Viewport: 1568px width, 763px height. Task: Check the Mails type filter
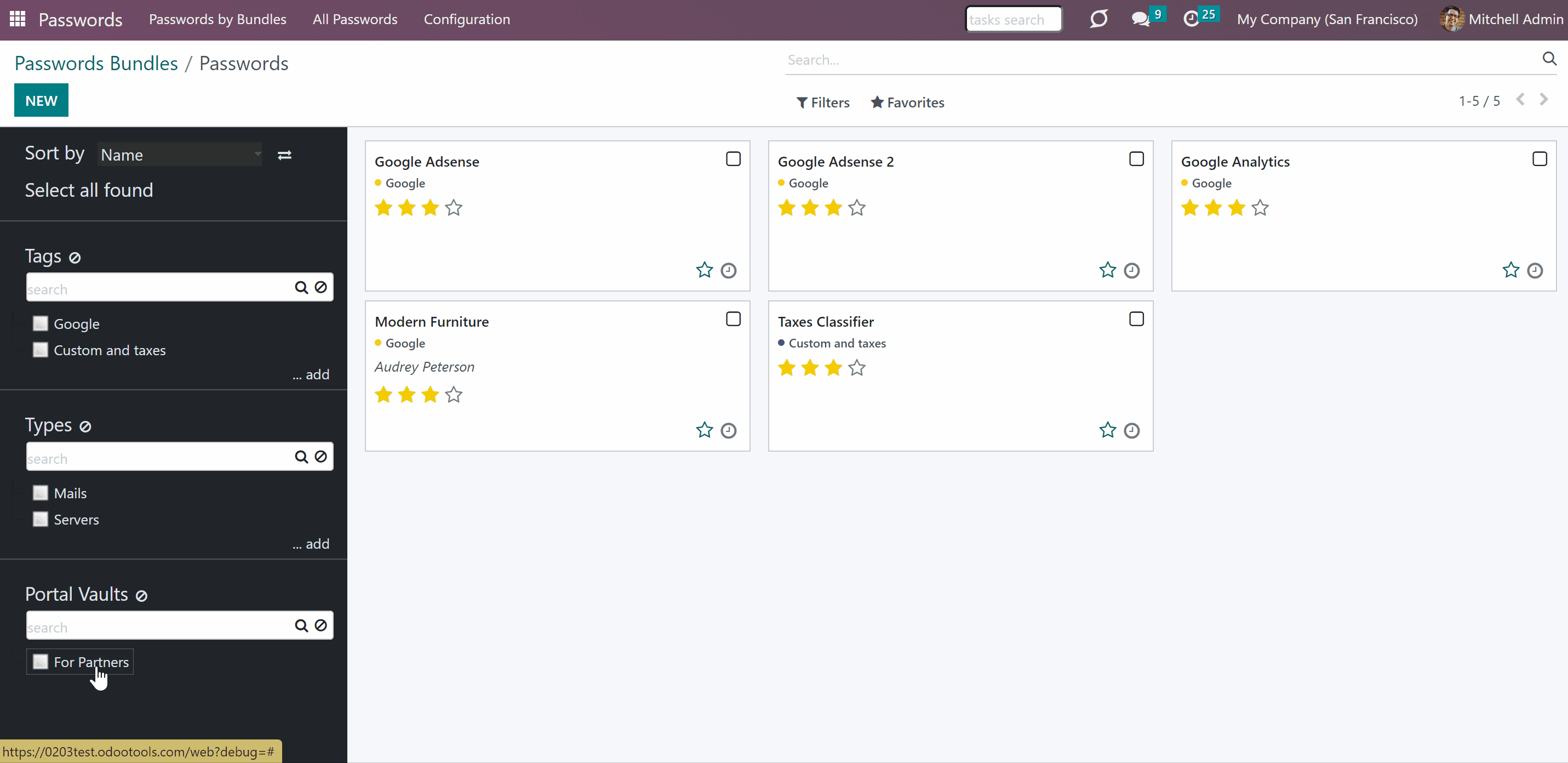[40, 493]
